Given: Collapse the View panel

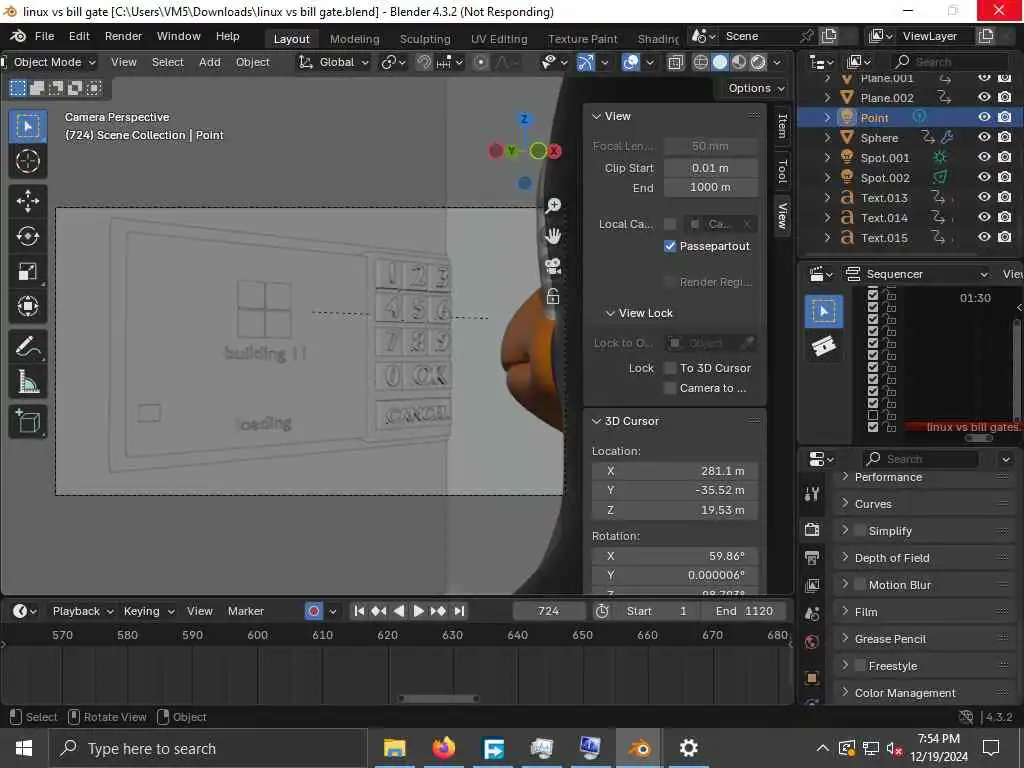Looking at the screenshot, I should pos(596,116).
